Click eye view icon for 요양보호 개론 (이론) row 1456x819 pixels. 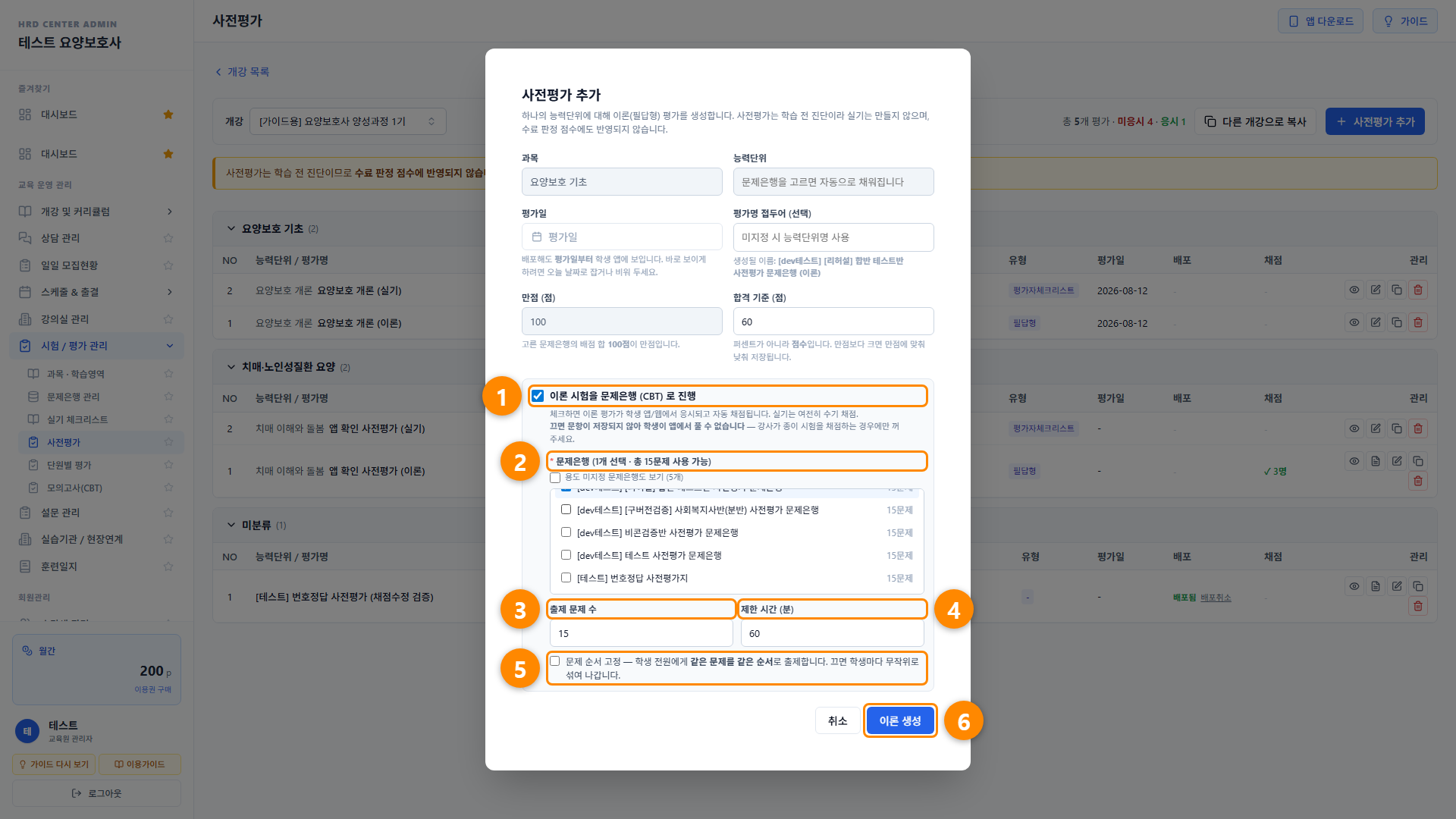1354,322
